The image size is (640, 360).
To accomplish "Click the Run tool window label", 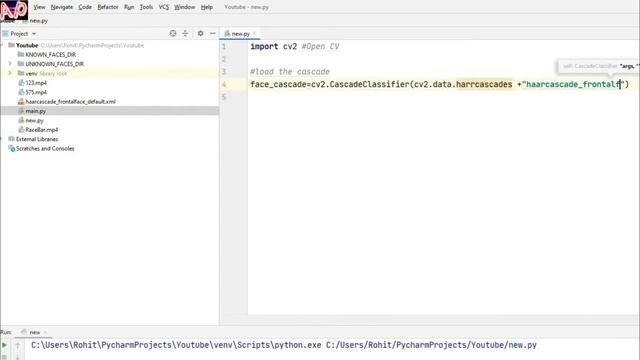I will (6, 332).
